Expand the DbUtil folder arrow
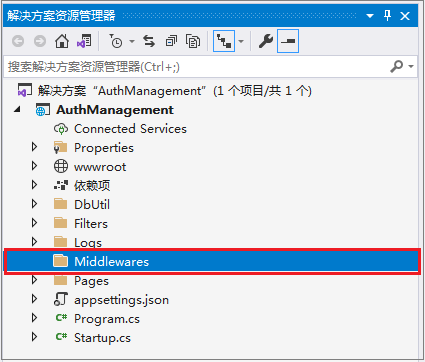Image resolution: width=425 pixels, height=362 pixels. point(34,204)
